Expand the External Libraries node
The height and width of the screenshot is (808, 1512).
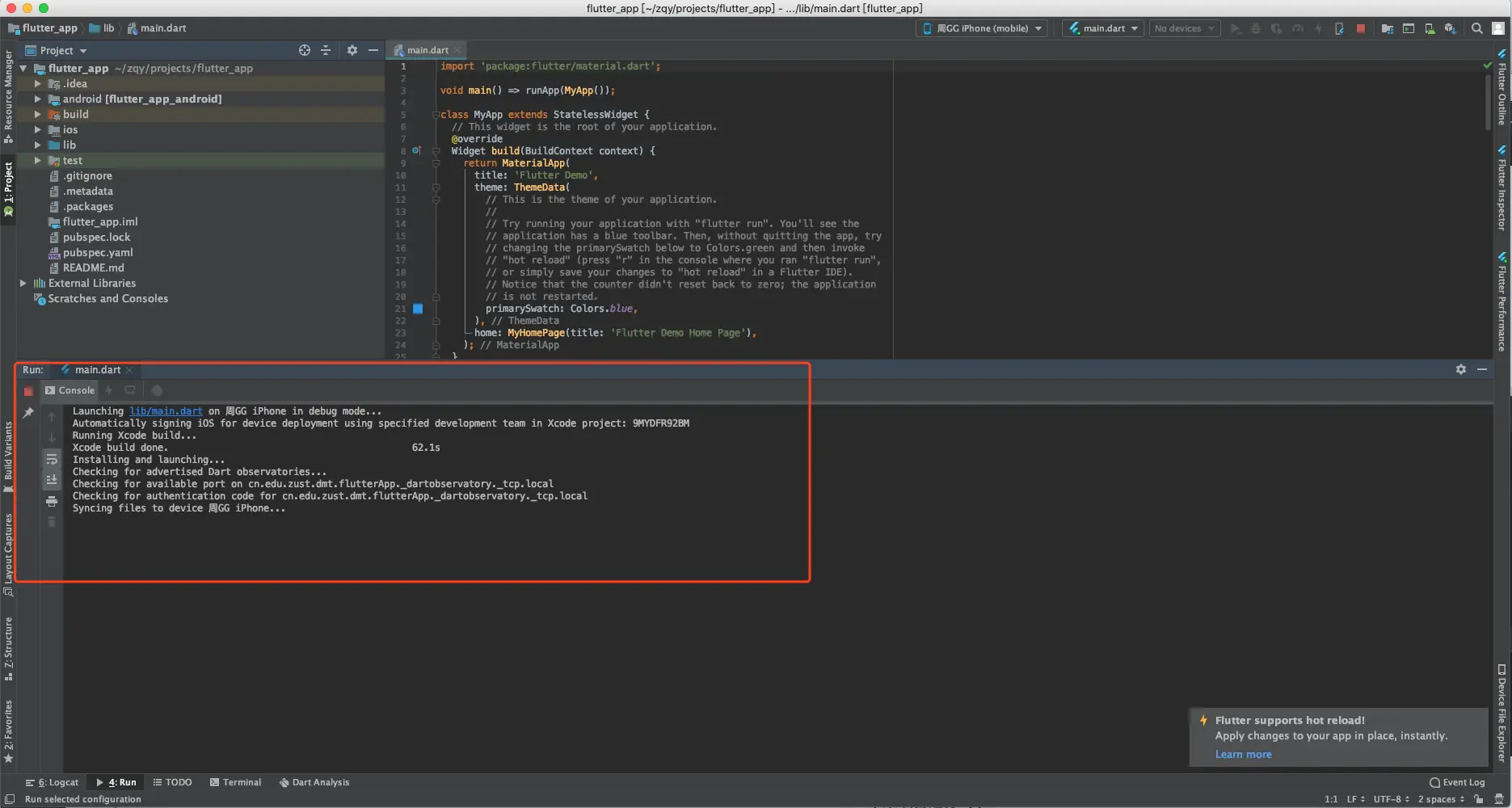[23, 284]
